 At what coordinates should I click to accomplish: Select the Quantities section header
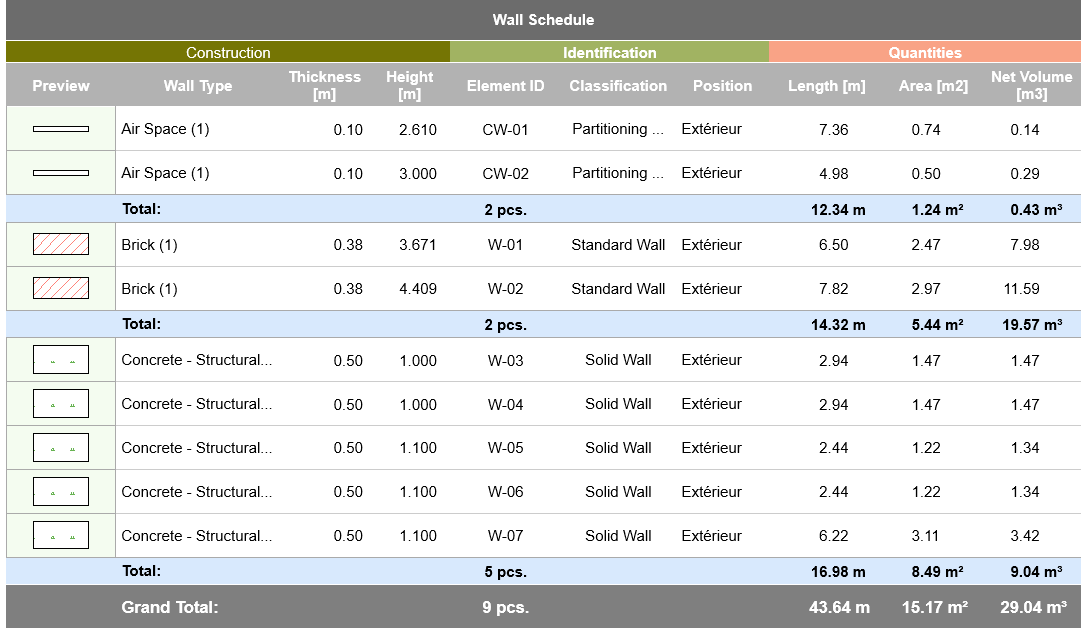[x=925, y=52]
